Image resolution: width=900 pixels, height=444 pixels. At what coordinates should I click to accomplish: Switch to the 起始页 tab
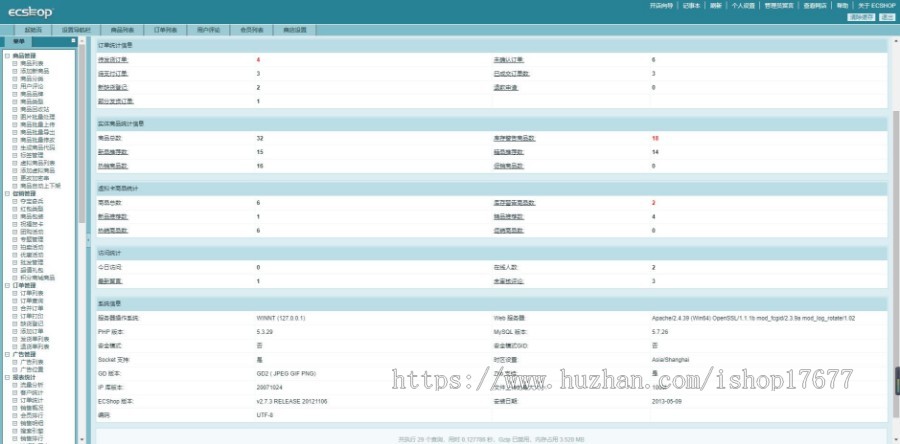point(33,30)
